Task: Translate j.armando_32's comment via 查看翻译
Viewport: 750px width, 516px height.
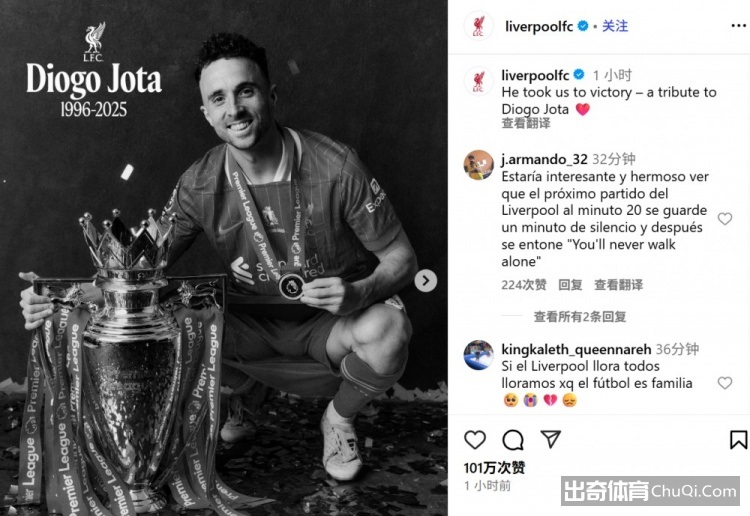Action: [x=618, y=285]
